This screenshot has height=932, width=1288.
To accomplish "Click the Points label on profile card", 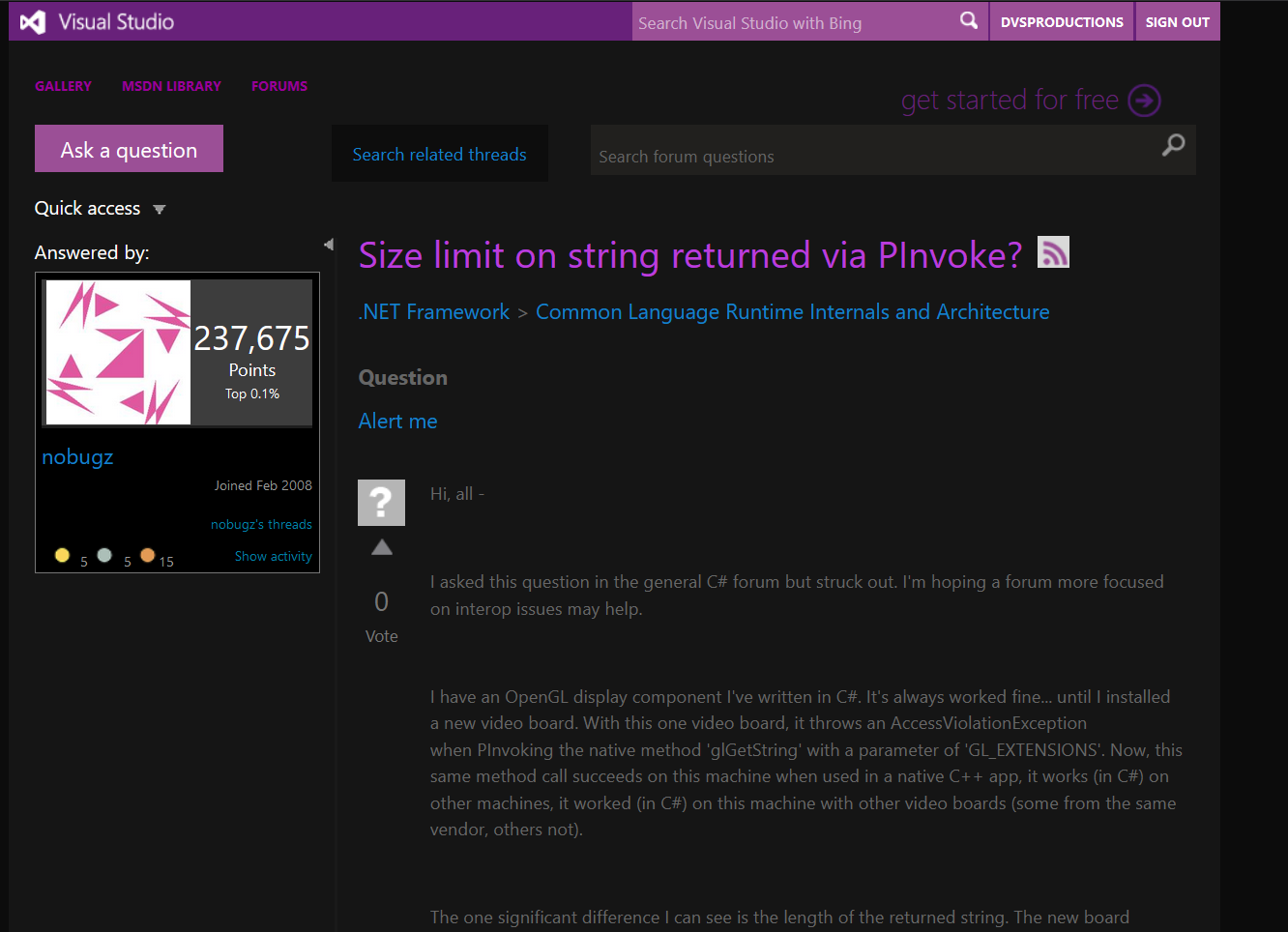I will tap(252, 370).
